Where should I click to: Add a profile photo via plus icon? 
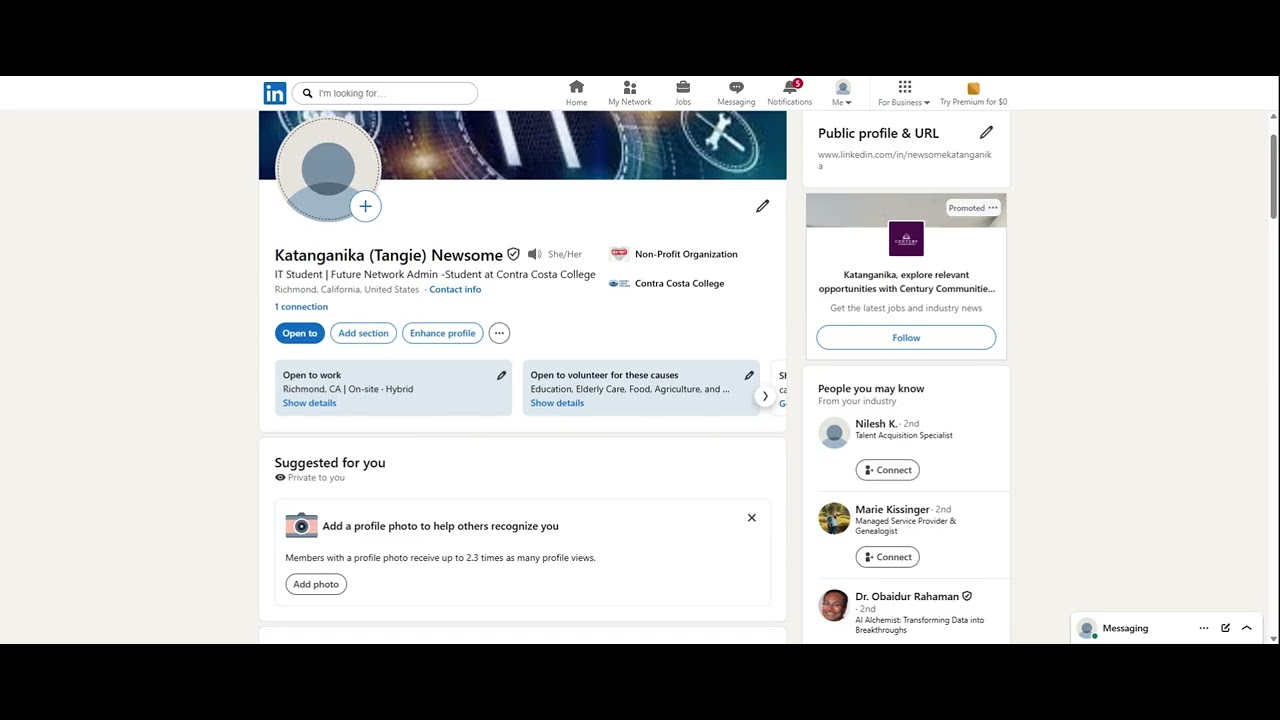point(366,206)
